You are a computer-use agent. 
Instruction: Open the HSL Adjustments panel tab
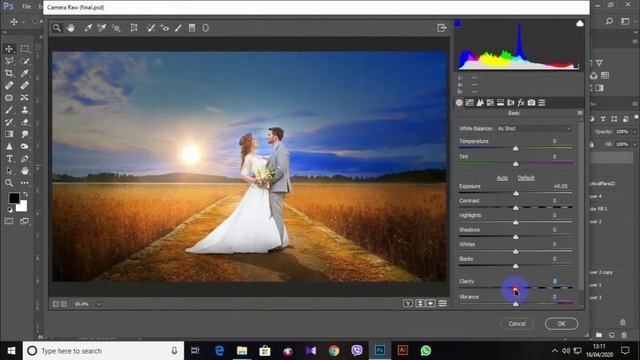(x=490, y=103)
